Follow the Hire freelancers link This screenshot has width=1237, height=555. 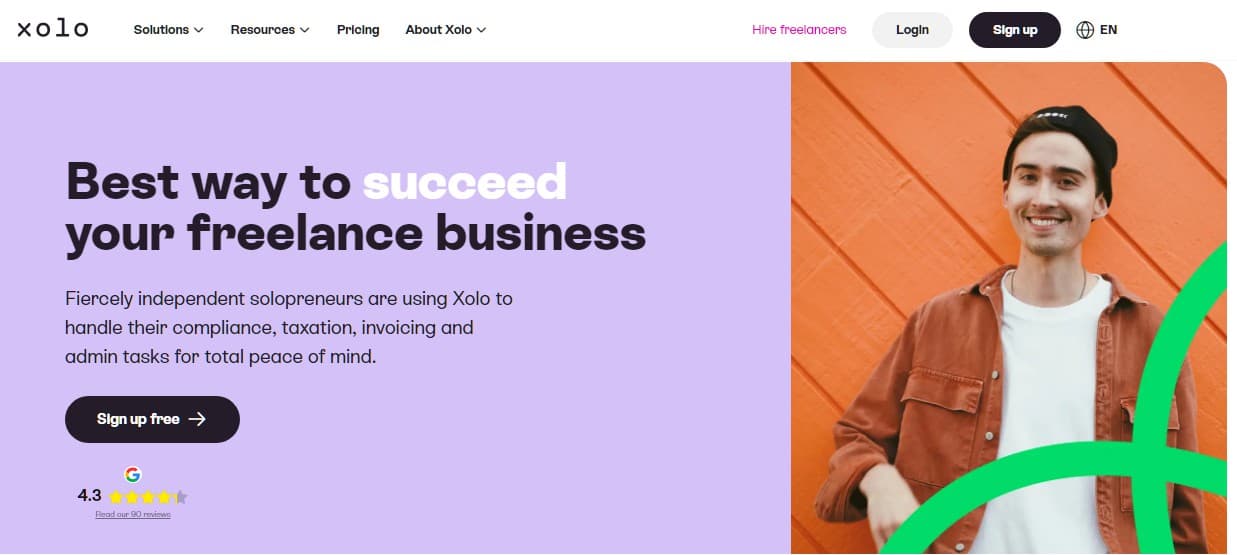[799, 30]
